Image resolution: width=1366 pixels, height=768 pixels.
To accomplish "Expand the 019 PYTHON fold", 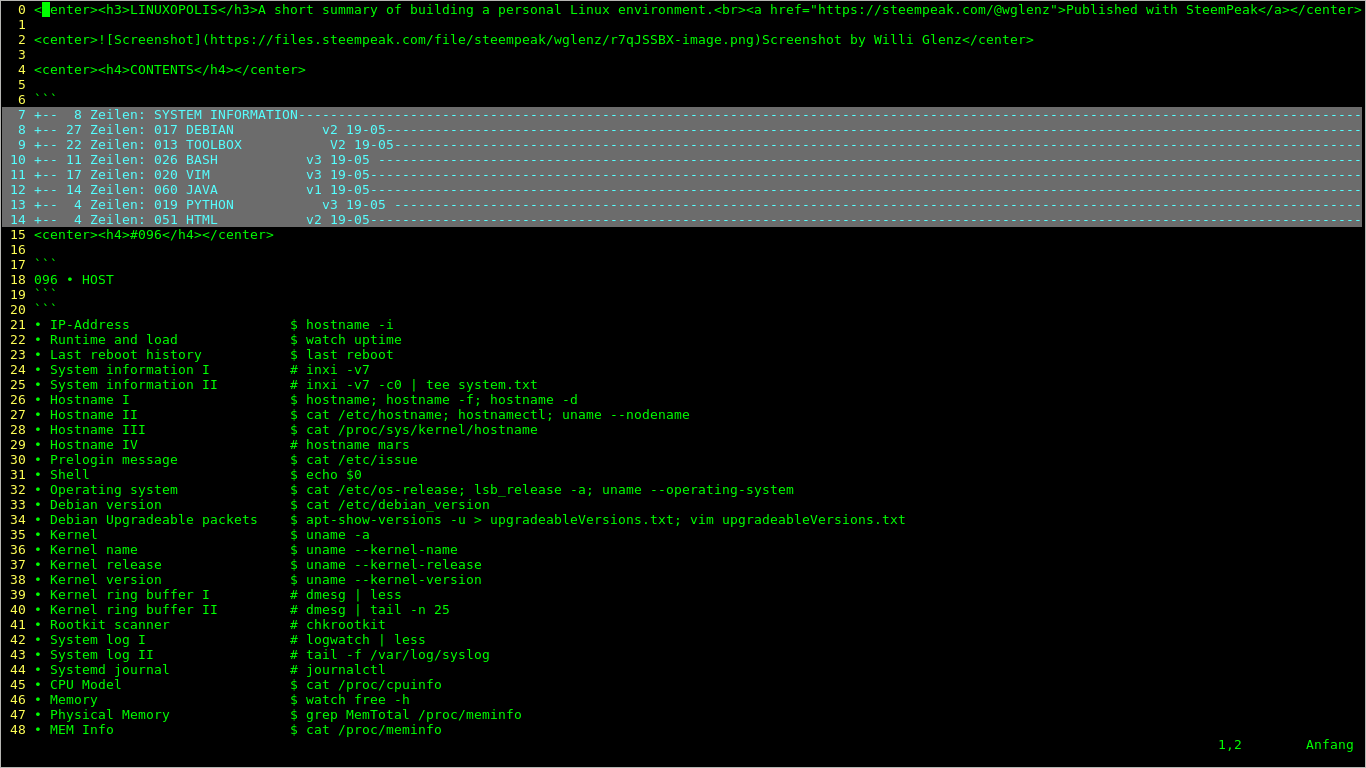I will (x=682, y=205).
